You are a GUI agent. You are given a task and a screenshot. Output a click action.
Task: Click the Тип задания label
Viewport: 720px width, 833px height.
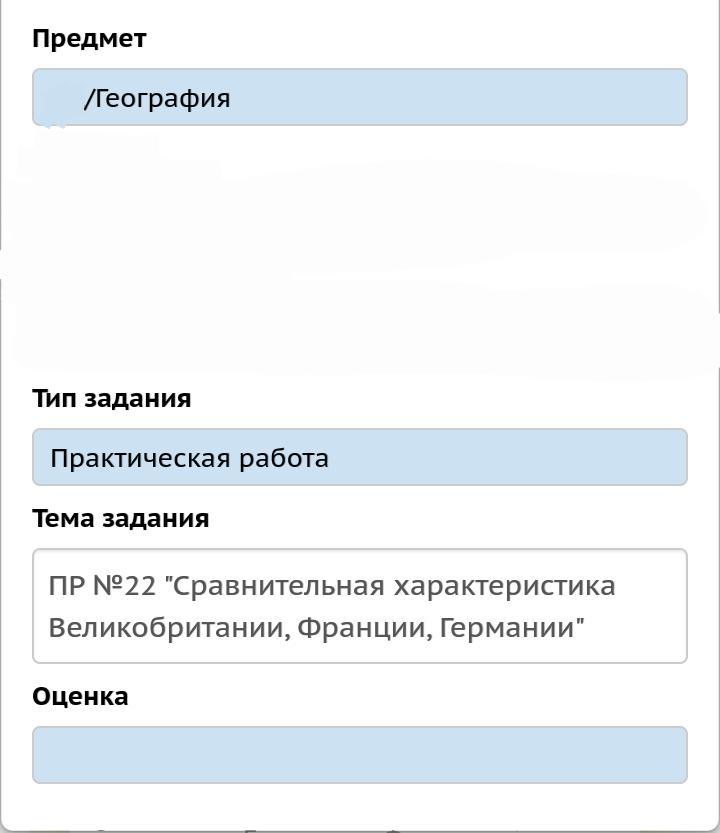point(111,398)
